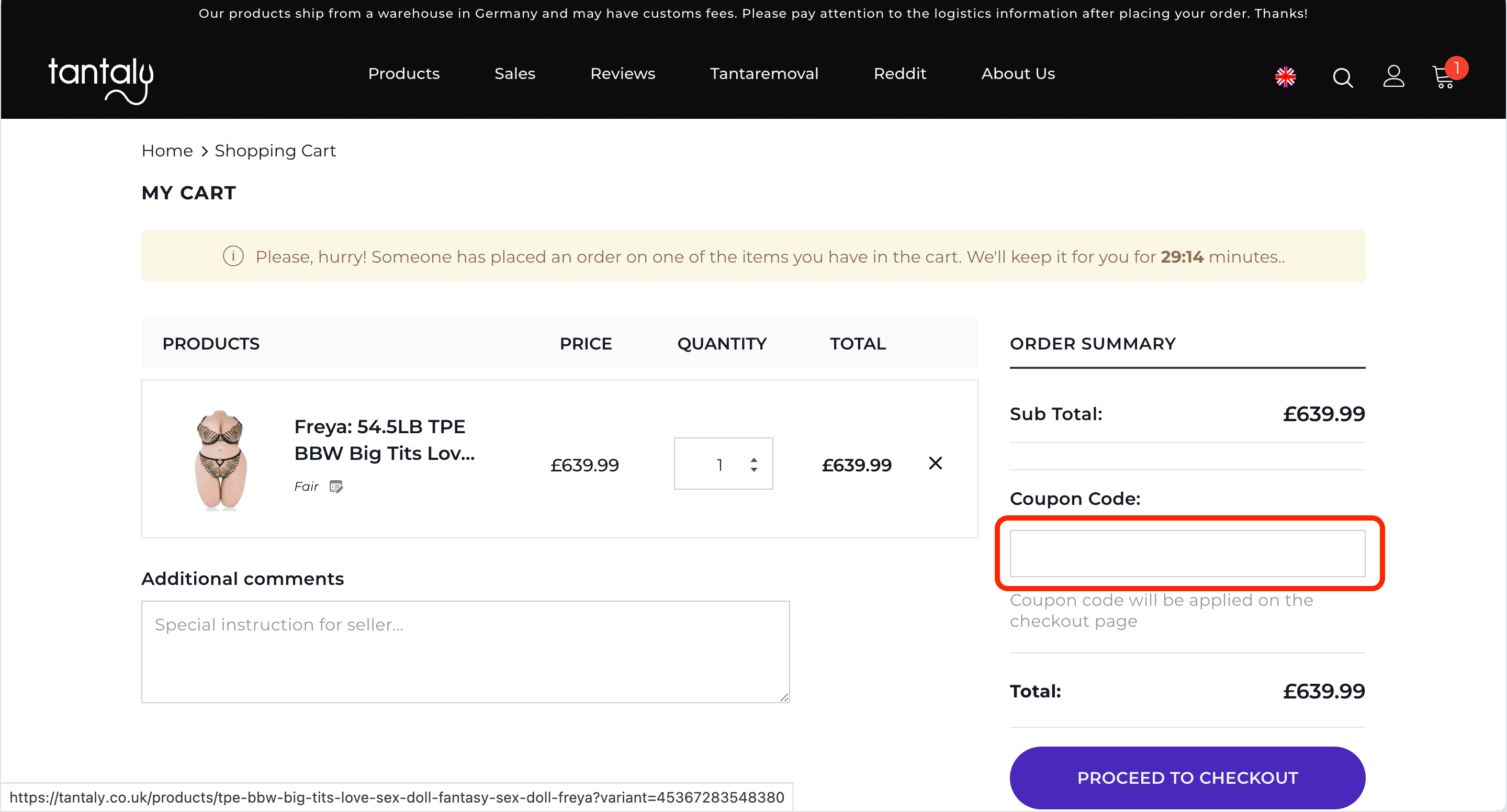Image resolution: width=1507 pixels, height=812 pixels.
Task: Open the Products menu
Action: 403,74
